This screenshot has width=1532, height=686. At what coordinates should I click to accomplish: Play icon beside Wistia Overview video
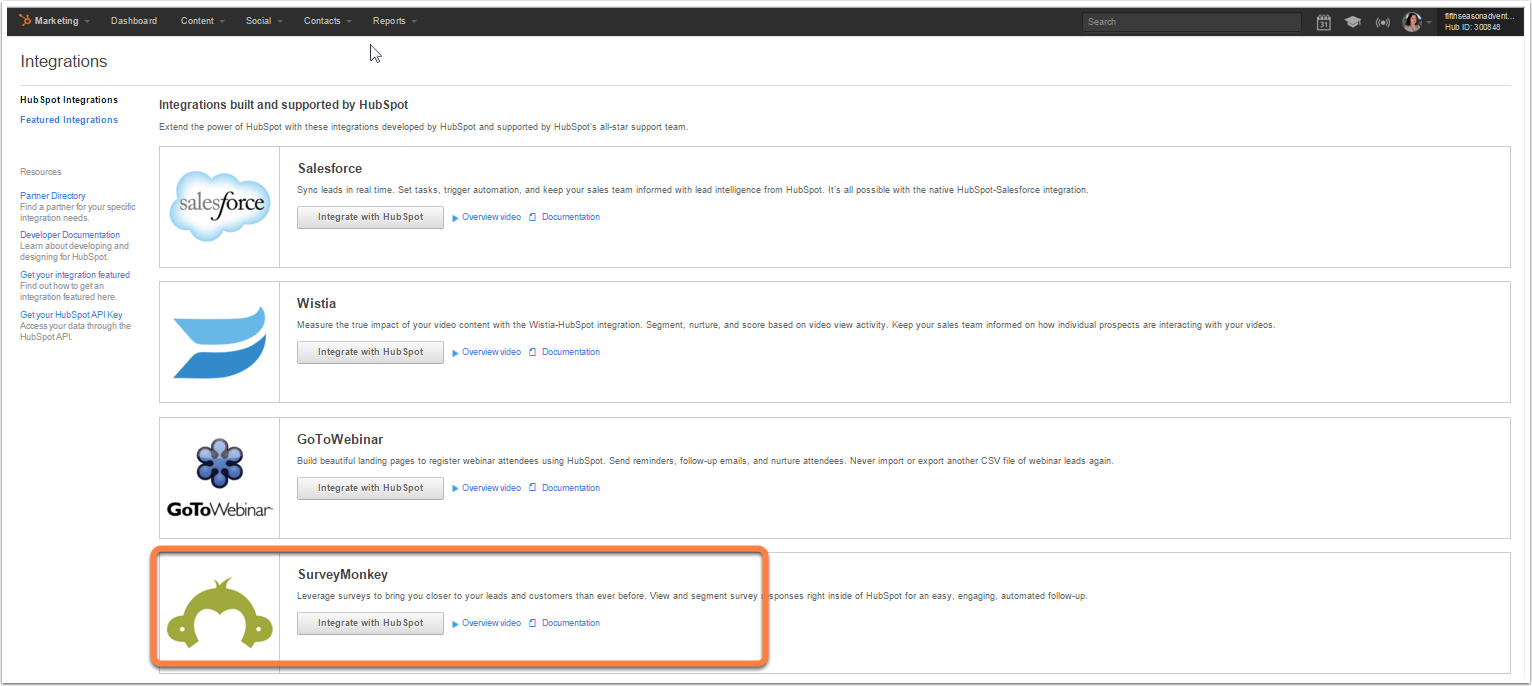[455, 352]
